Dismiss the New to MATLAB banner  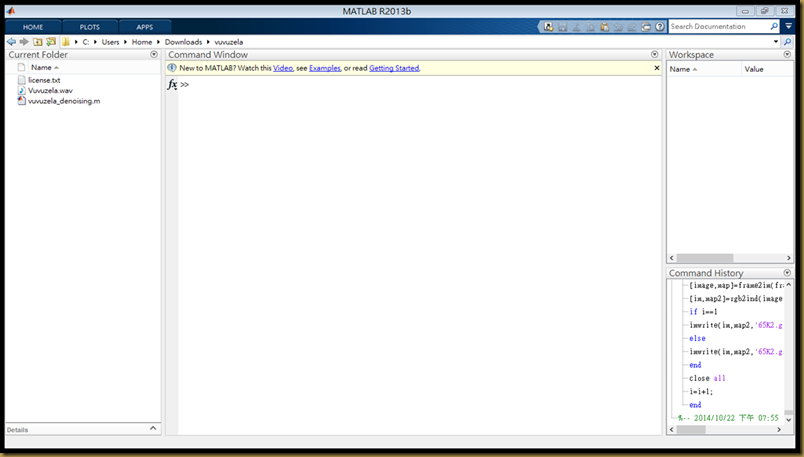click(x=657, y=68)
